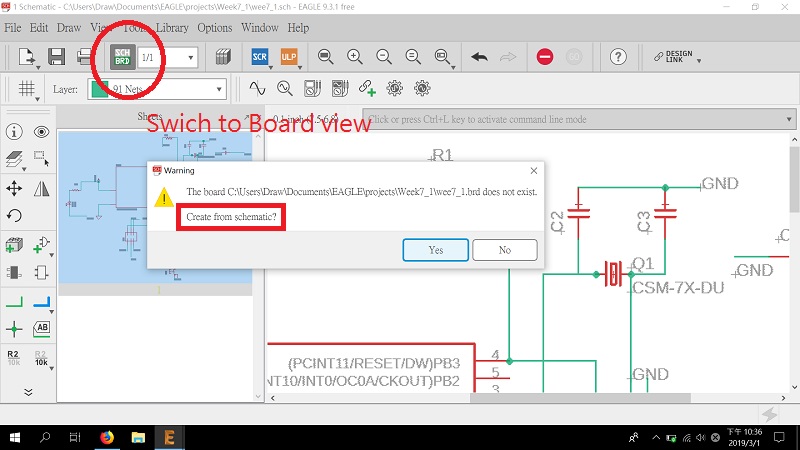This screenshot has width=800, height=450.
Task: Click the Zoom to fit icon
Action: pyautogui.click(x=326, y=57)
